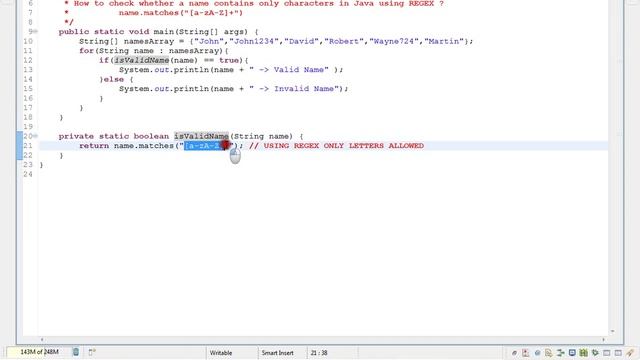Click the horizontal scrollbar right arrow
Image resolution: width=640 pixels, height=360 pixels.
[x=603, y=340]
